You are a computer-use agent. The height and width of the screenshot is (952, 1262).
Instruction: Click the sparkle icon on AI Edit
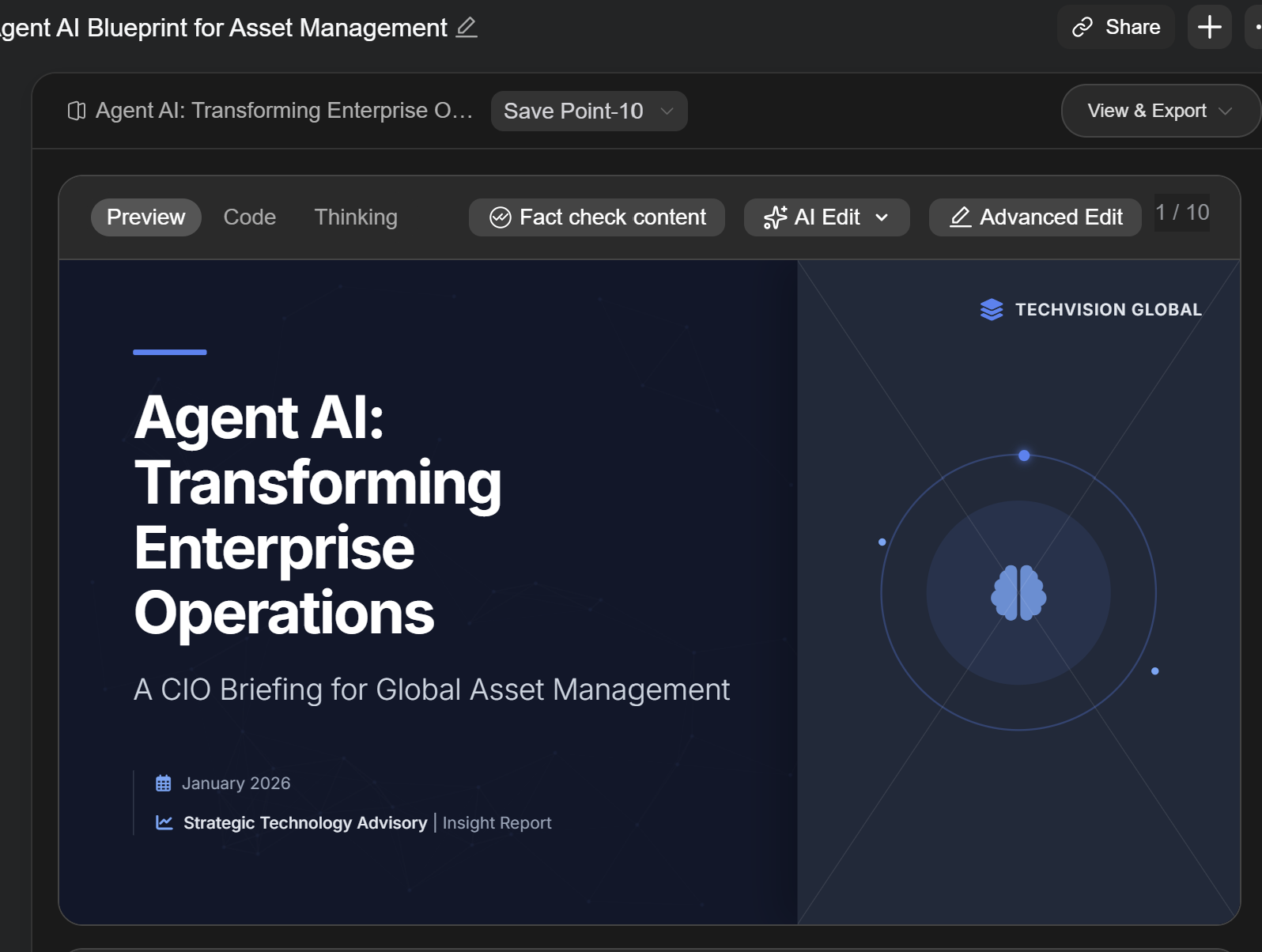click(775, 217)
